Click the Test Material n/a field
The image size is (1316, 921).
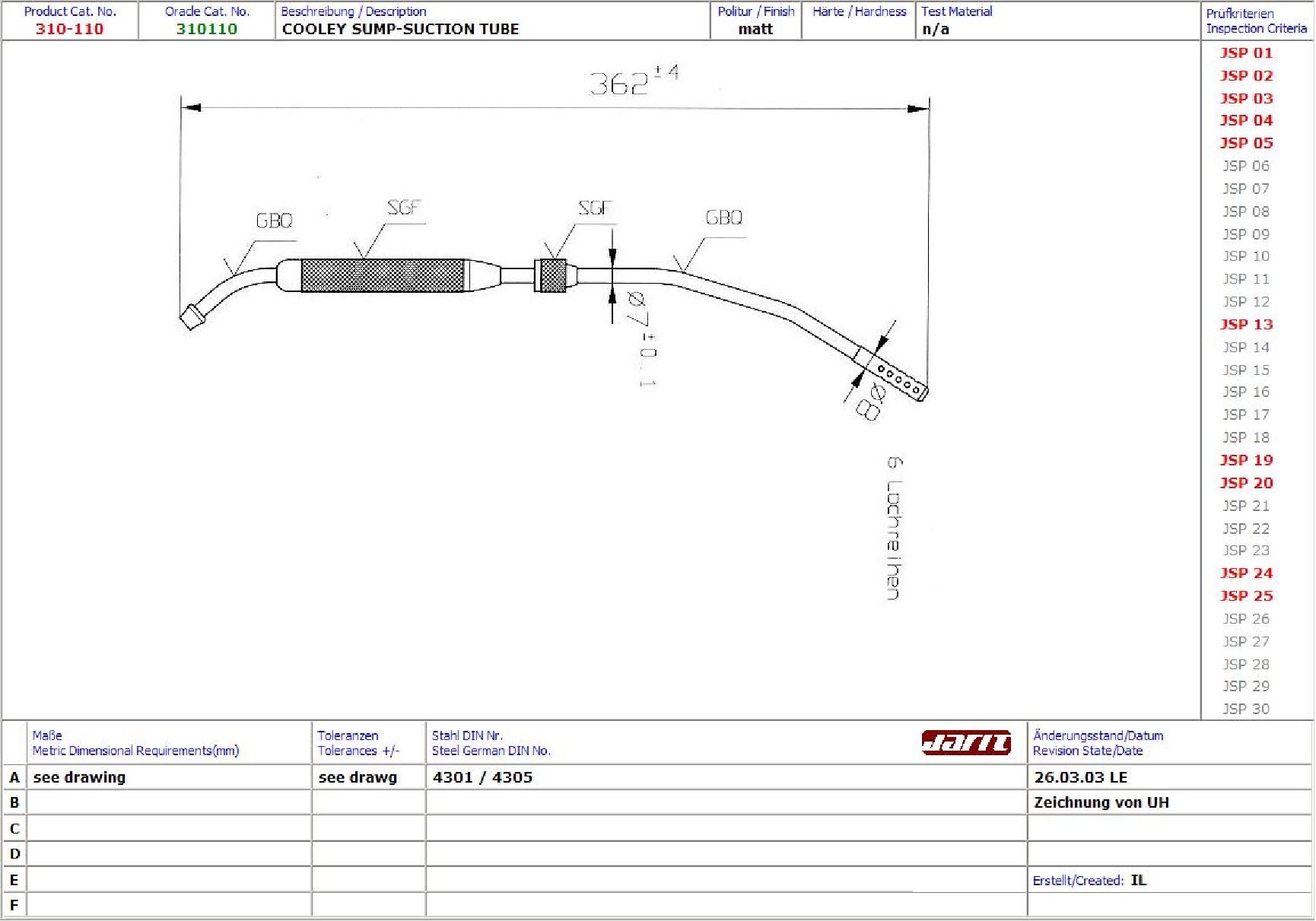pyautogui.click(x=936, y=29)
